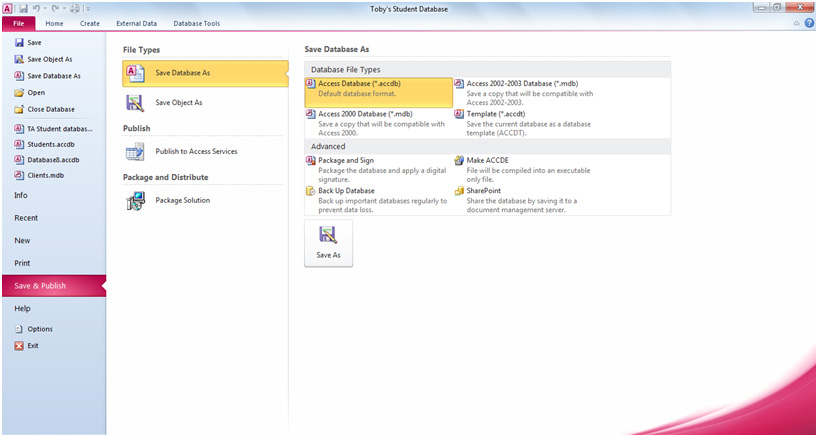Open the External Data tab
This screenshot has width=818, height=437.
tap(137, 23)
